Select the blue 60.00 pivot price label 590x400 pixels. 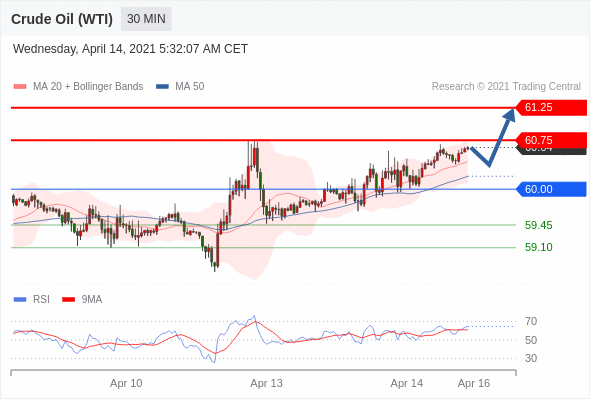tap(551, 189)
